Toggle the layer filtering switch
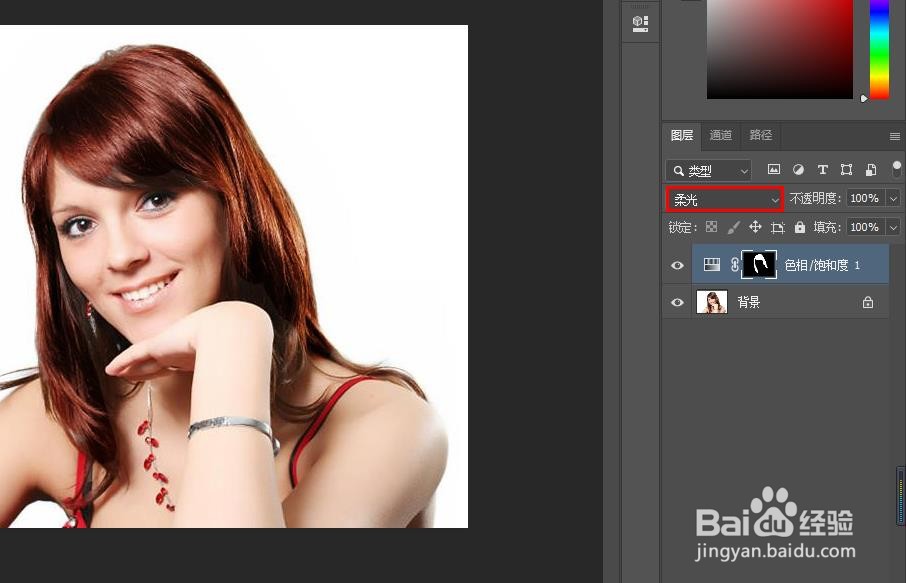906x583 pixels. (896, 169)
